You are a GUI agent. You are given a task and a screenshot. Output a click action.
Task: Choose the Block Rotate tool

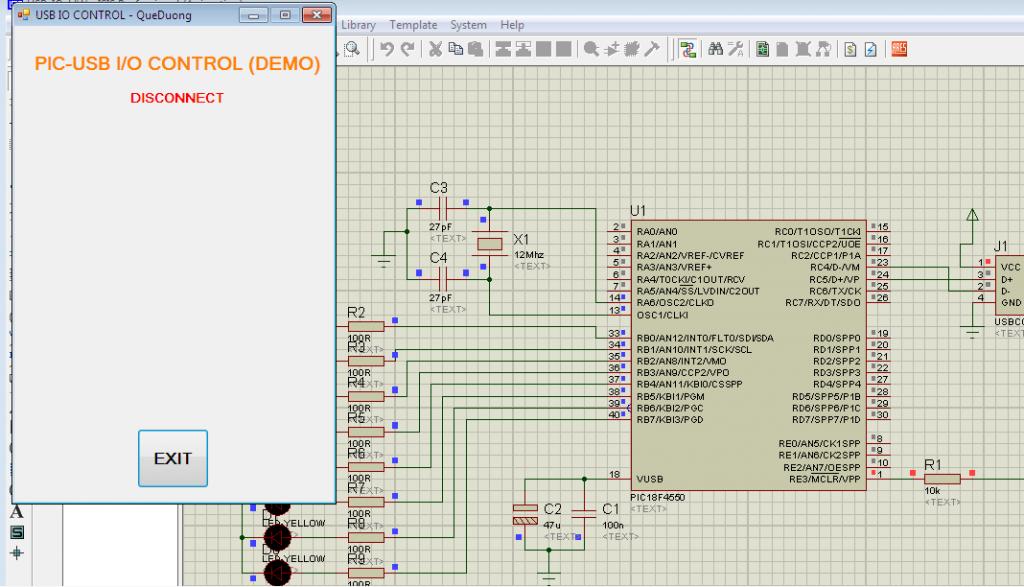[x=543, y=49]
